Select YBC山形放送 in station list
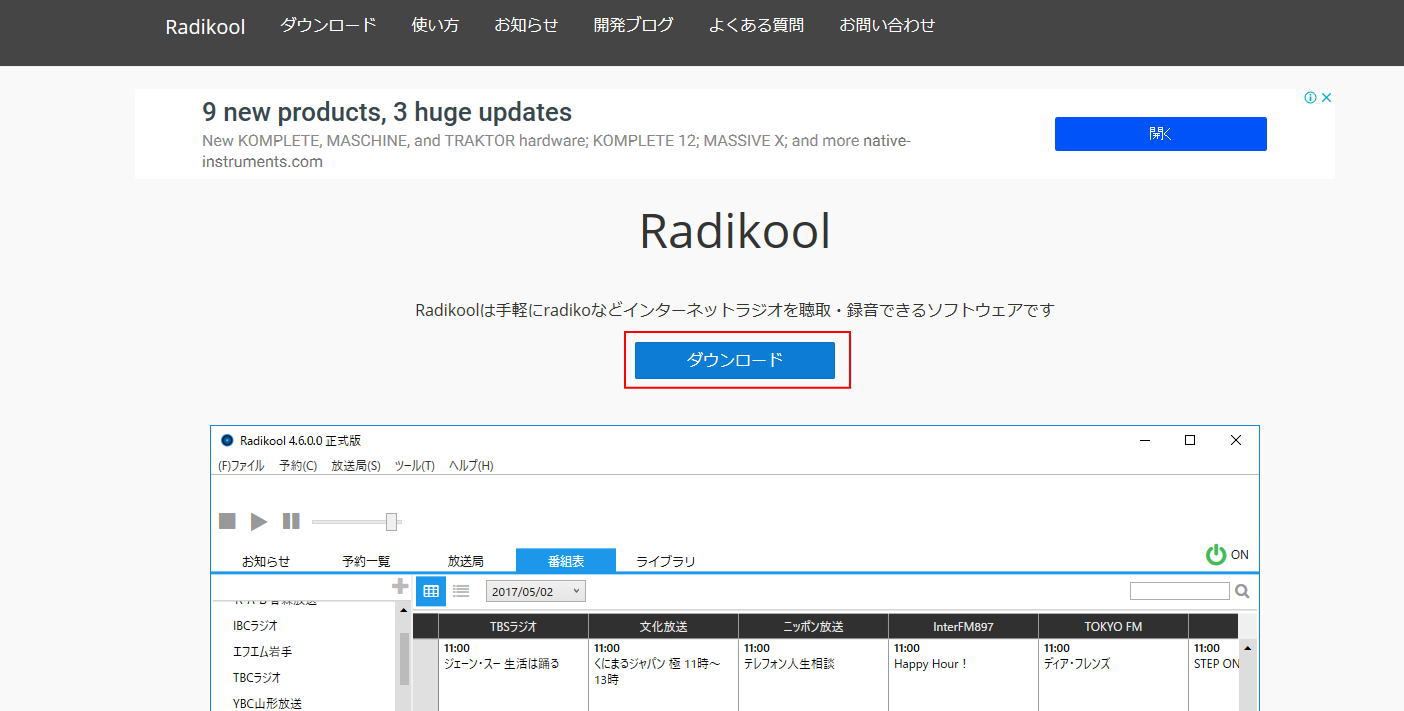 click(x=268, y=703)
